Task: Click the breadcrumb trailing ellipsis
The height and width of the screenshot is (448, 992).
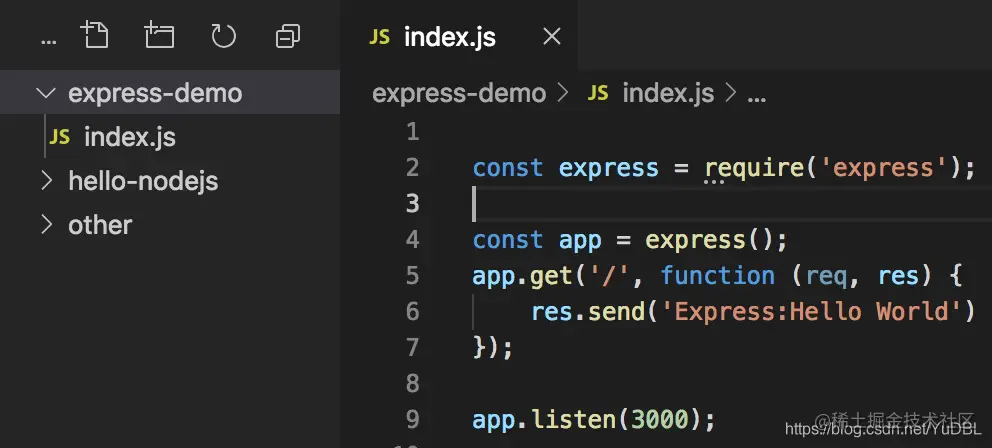Action: pyautogui.click(x=757, y=98)
